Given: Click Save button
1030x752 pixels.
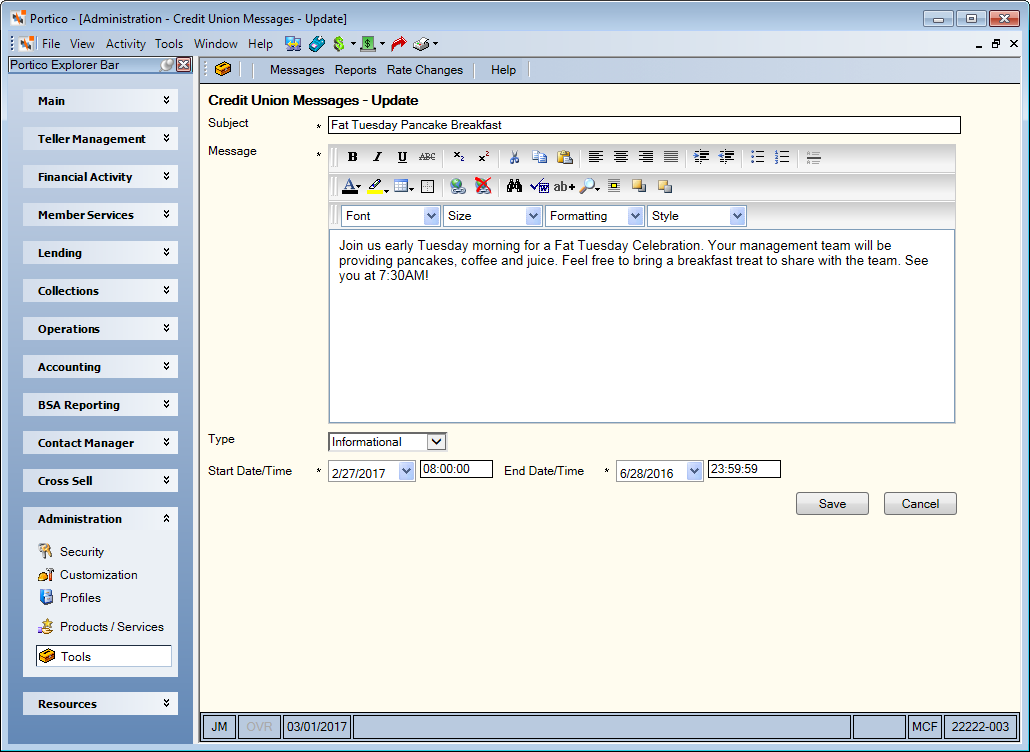Looking at the screenshot, I should 832,504.
